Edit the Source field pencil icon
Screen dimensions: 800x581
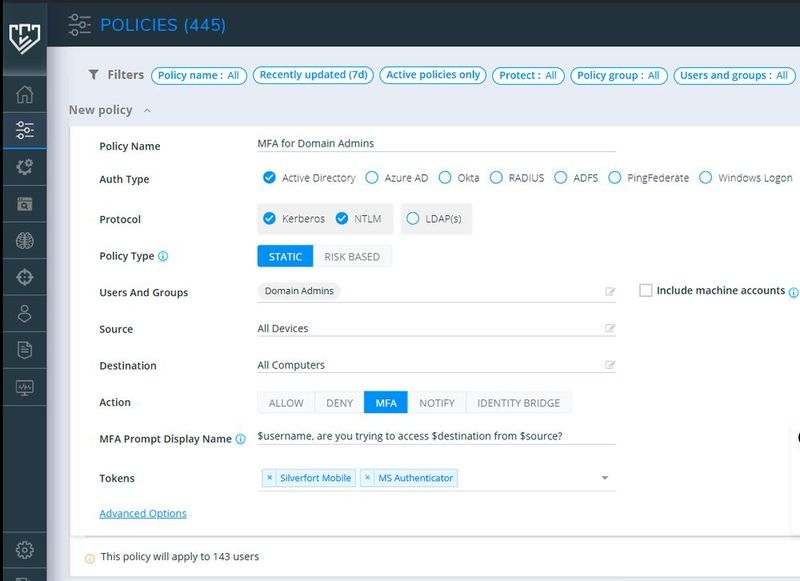[610, 328]
